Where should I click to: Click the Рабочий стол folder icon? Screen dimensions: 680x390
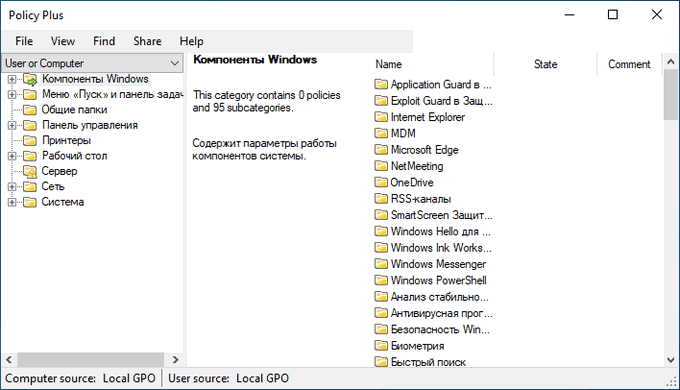(30, 156)
